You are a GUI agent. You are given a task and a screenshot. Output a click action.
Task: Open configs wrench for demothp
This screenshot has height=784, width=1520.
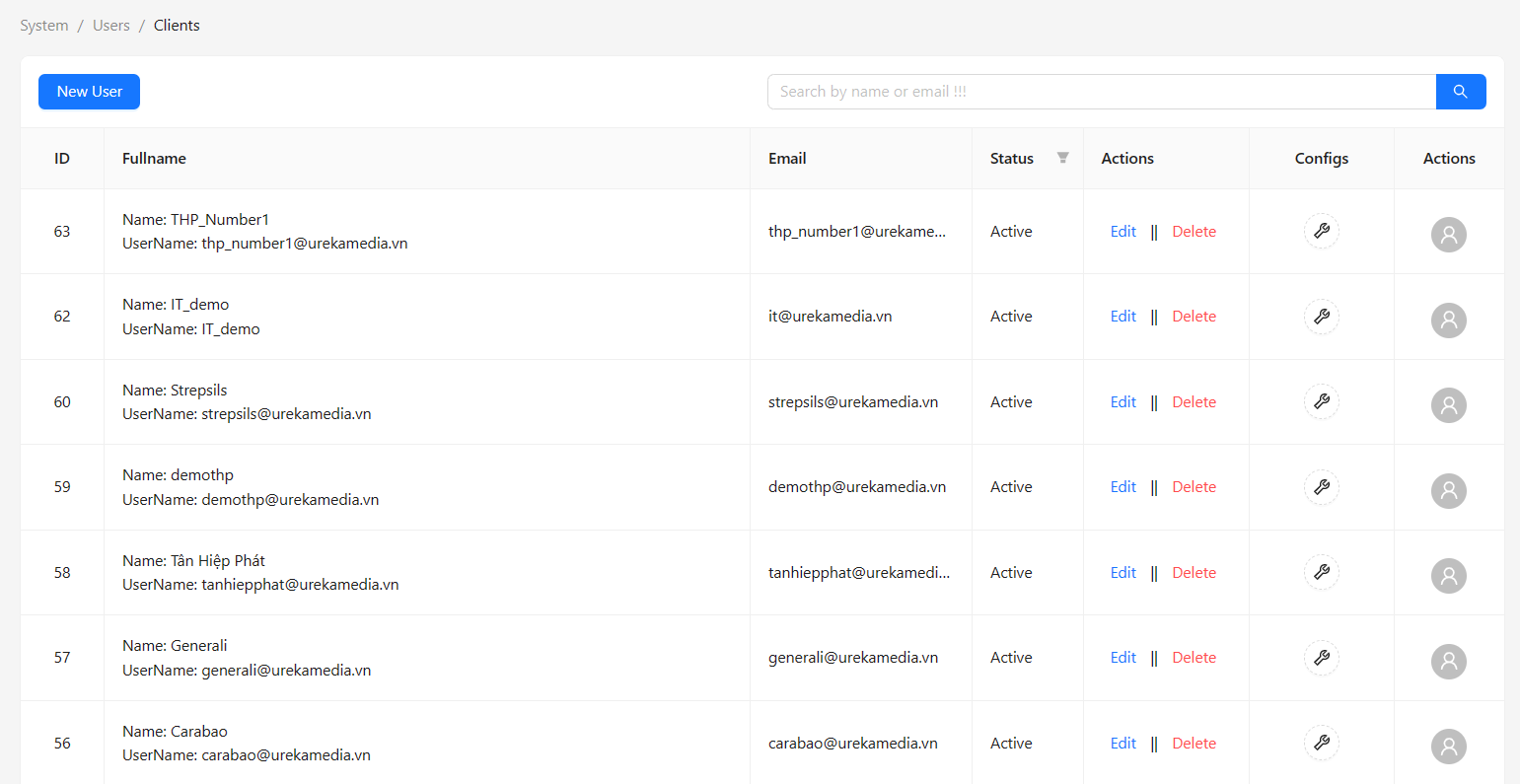click(x=1322, y=487)
